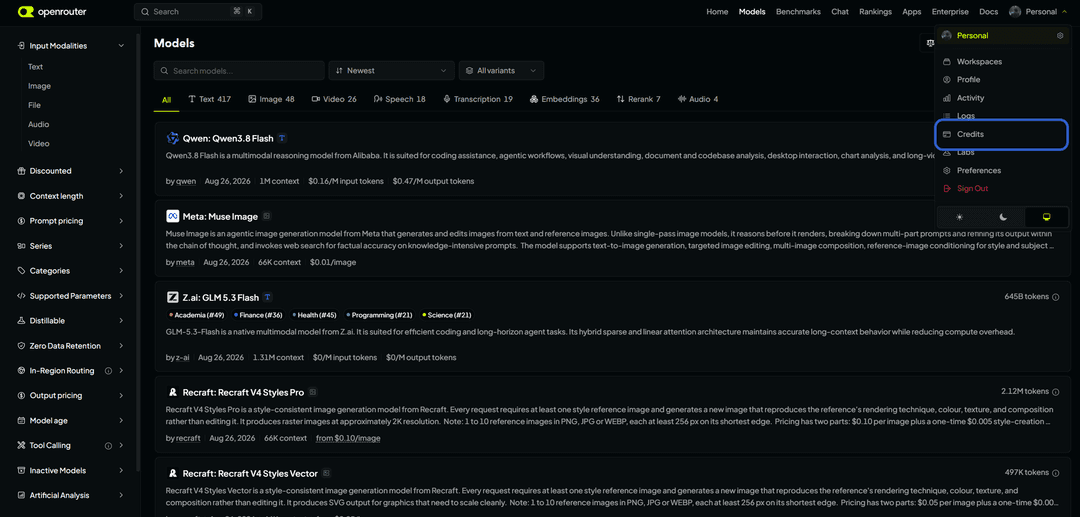Filter by Audio input modality in sidebar

tap(39, 125)
